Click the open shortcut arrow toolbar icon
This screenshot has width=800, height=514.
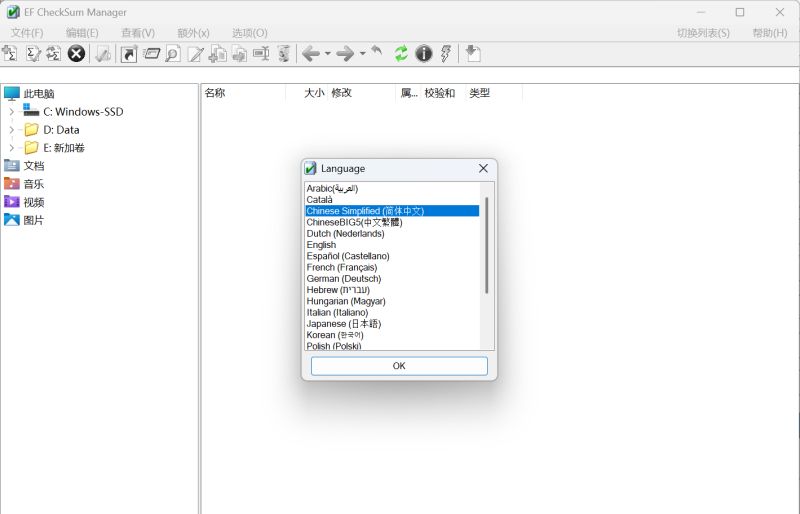129,54
